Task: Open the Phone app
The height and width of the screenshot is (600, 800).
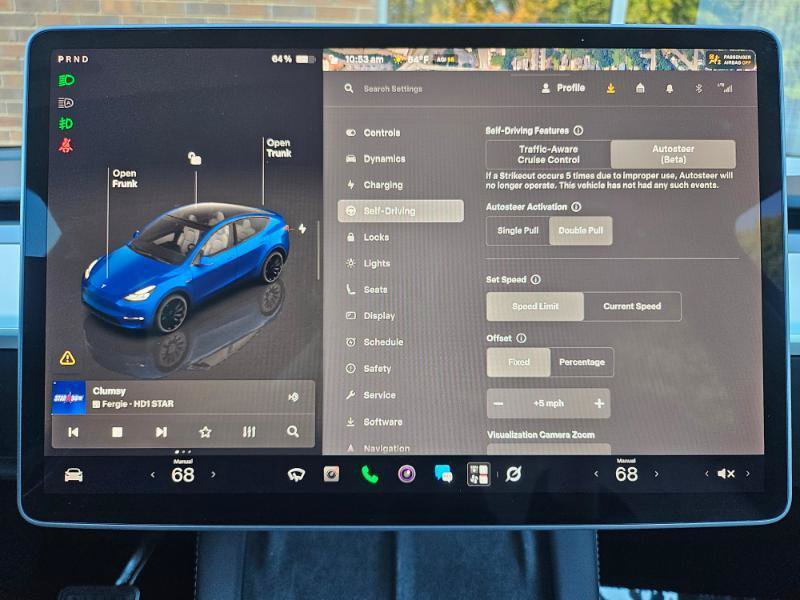Action: pos(369,474)
